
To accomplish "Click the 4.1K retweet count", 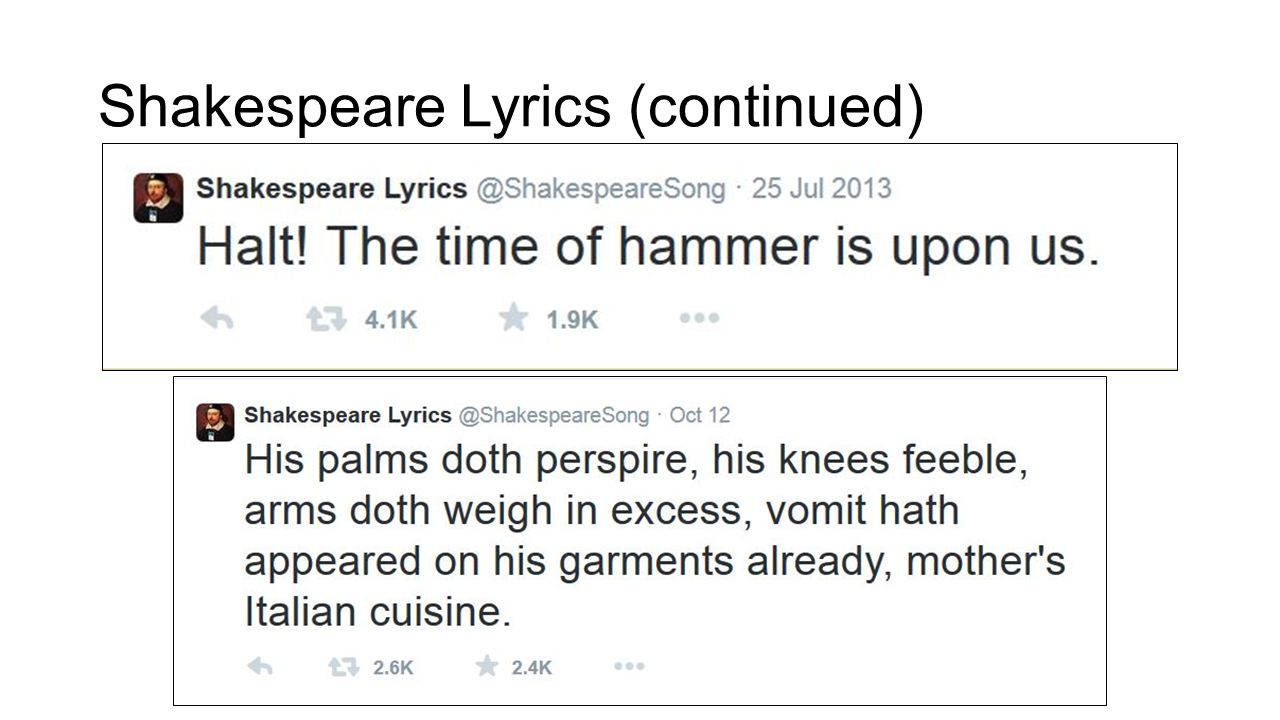I will (391, 320).
